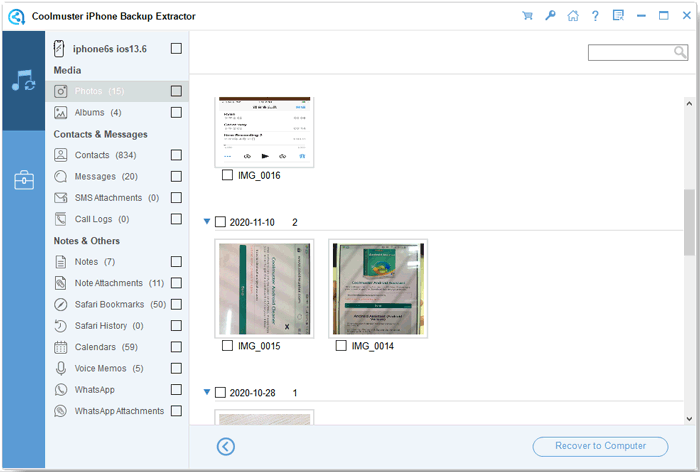Tick the Voice Memos checkbox
The height and width of the screenshot is (472, 700).
(176, 368)
